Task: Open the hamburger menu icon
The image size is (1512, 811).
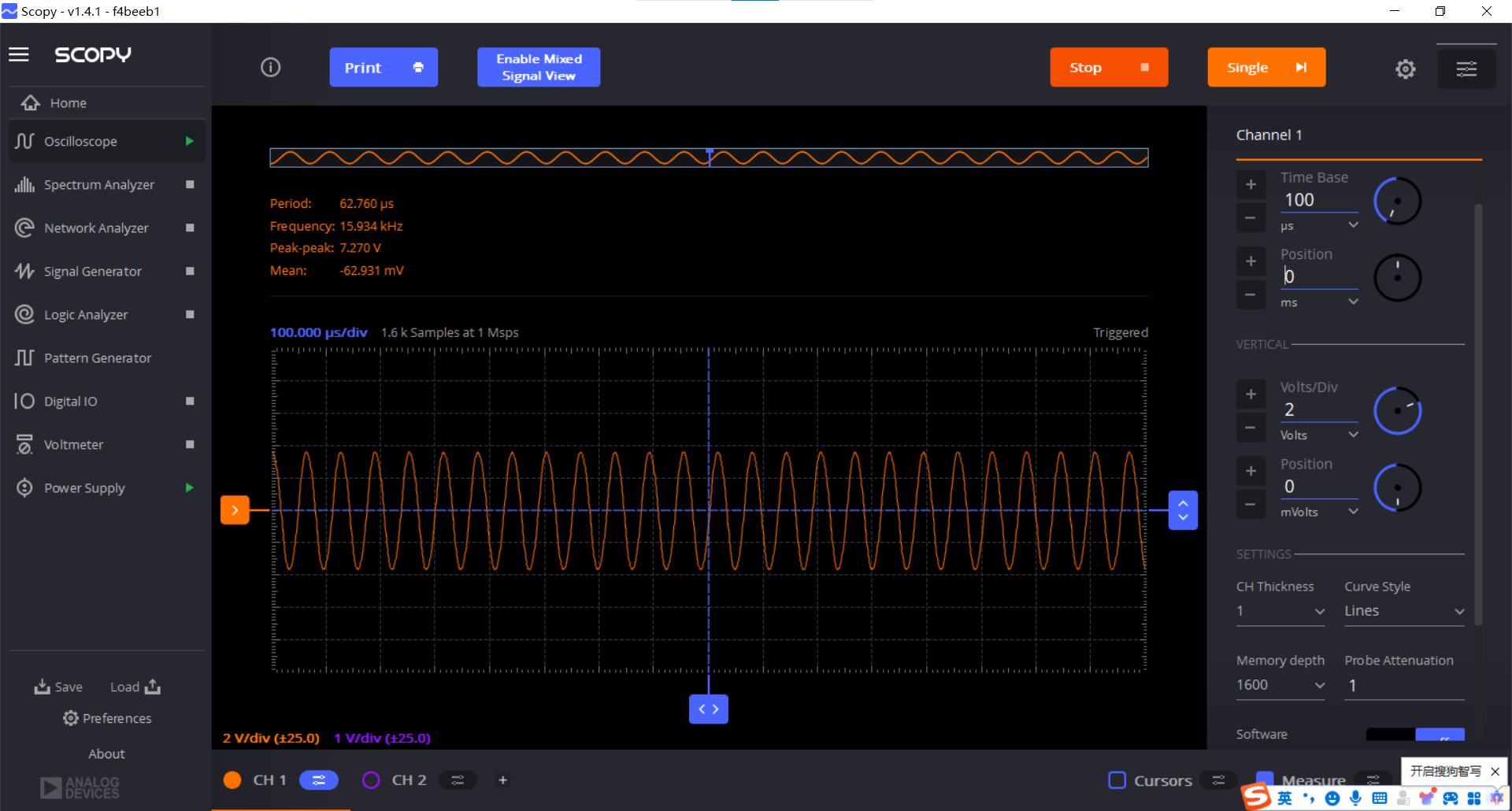Action: coord(19,54)
